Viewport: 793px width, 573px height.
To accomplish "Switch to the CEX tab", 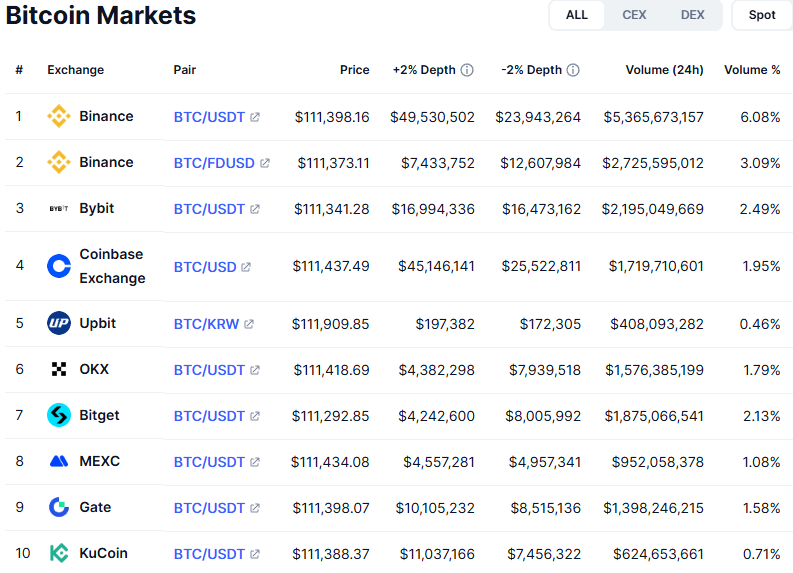I will [x=634, y=15].
